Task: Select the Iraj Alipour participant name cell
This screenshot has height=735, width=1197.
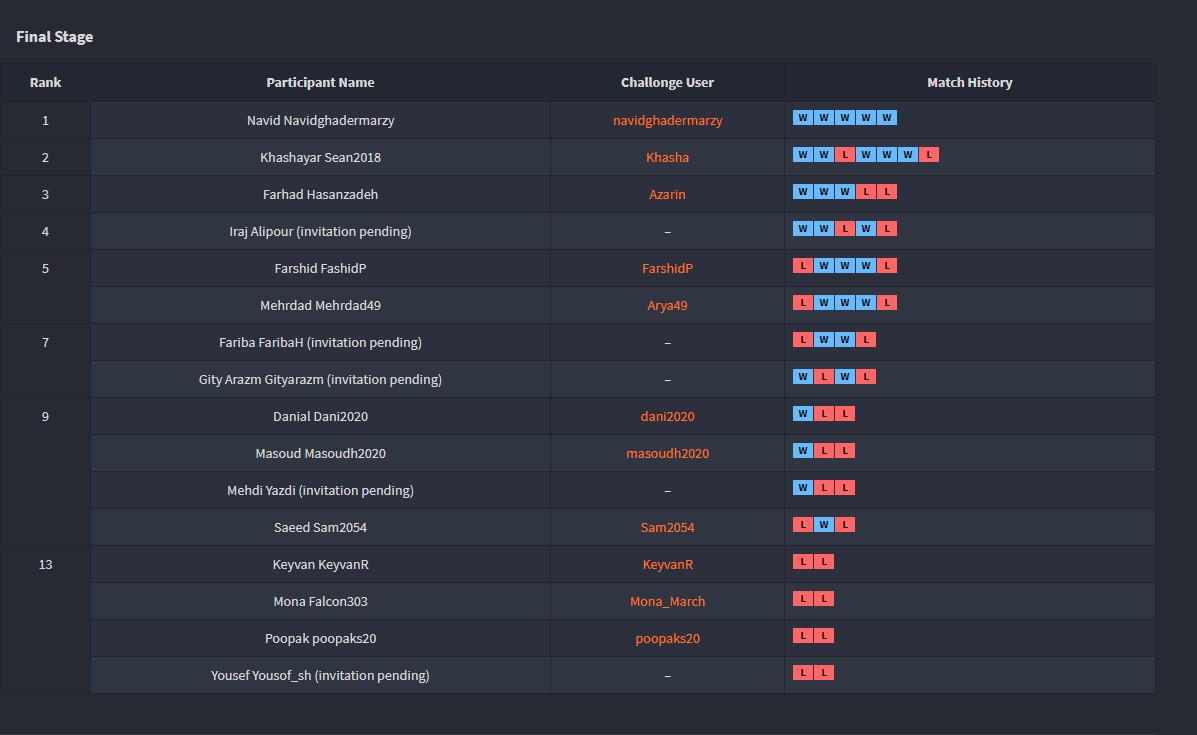Action: pos(320,231)
